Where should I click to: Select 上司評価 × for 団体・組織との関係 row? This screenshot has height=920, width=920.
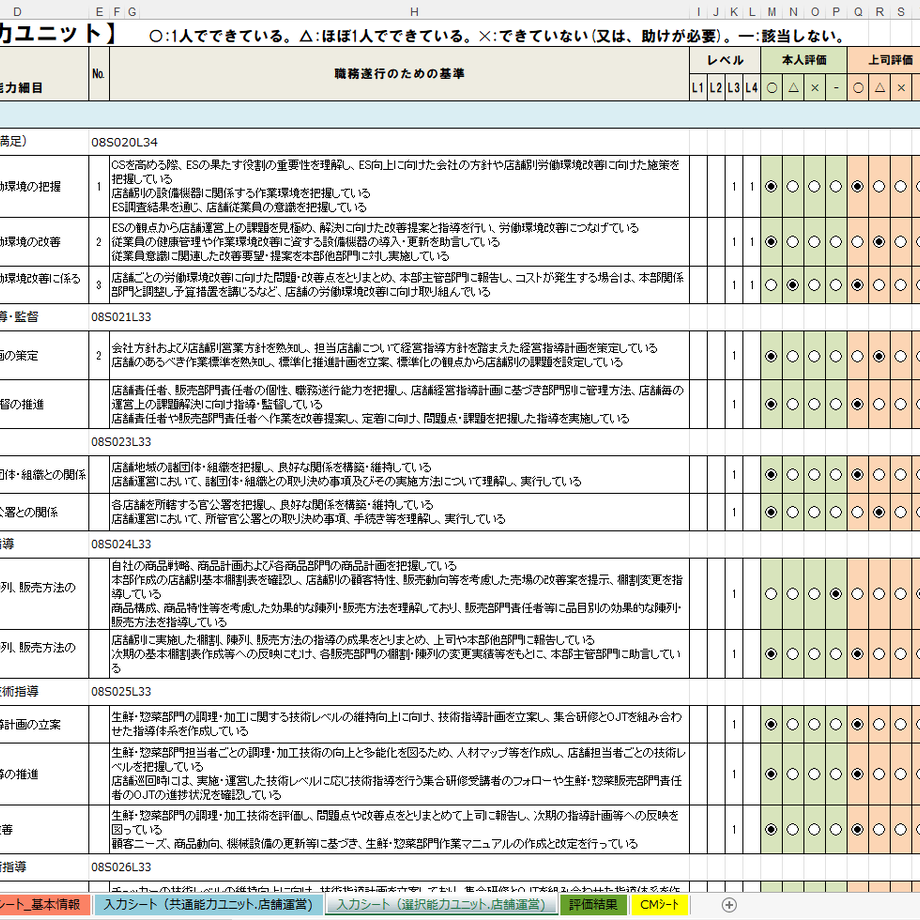pyautogui.click(x=901, y=475)
